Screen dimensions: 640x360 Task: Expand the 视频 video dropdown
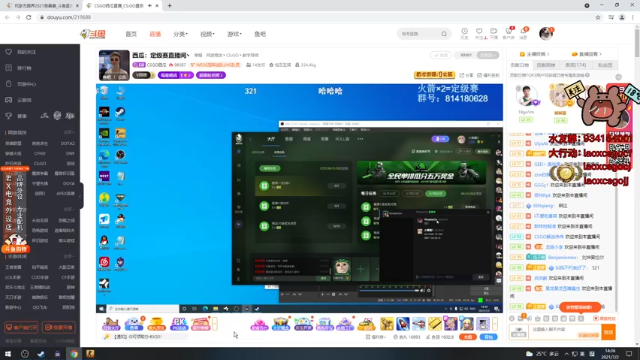pyautogui.click(x=207, y=34)
